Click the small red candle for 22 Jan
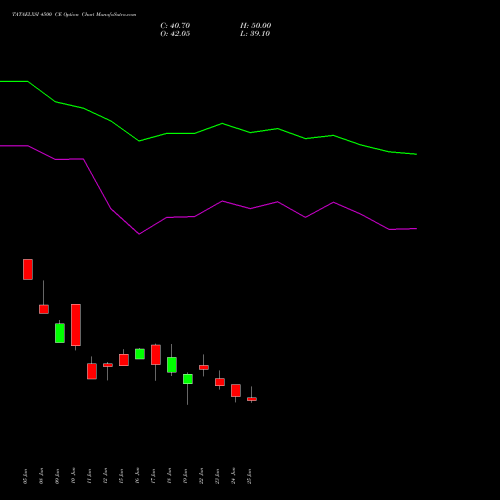Screen dimensions: 500x500 click(204, 367)
